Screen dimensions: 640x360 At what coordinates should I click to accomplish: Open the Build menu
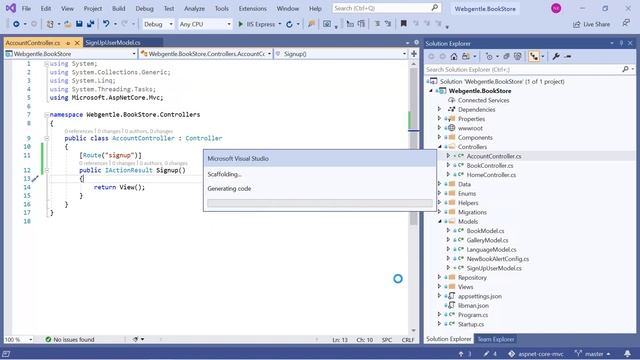click(118, 8)
